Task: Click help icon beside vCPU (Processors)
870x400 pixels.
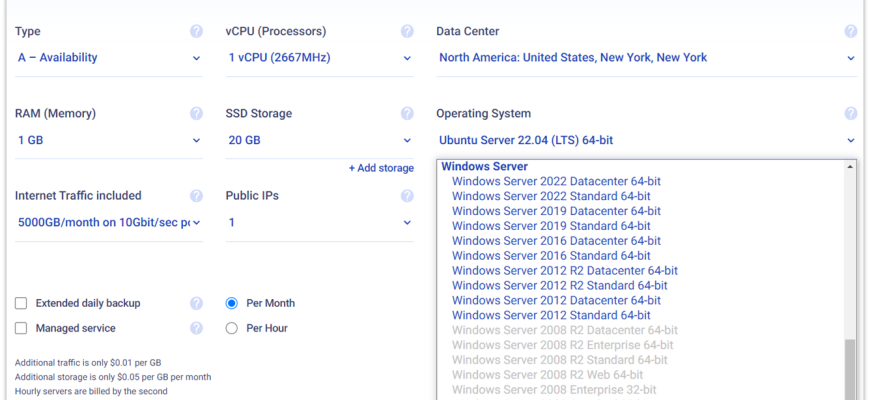Action: [x=407, y=31]
